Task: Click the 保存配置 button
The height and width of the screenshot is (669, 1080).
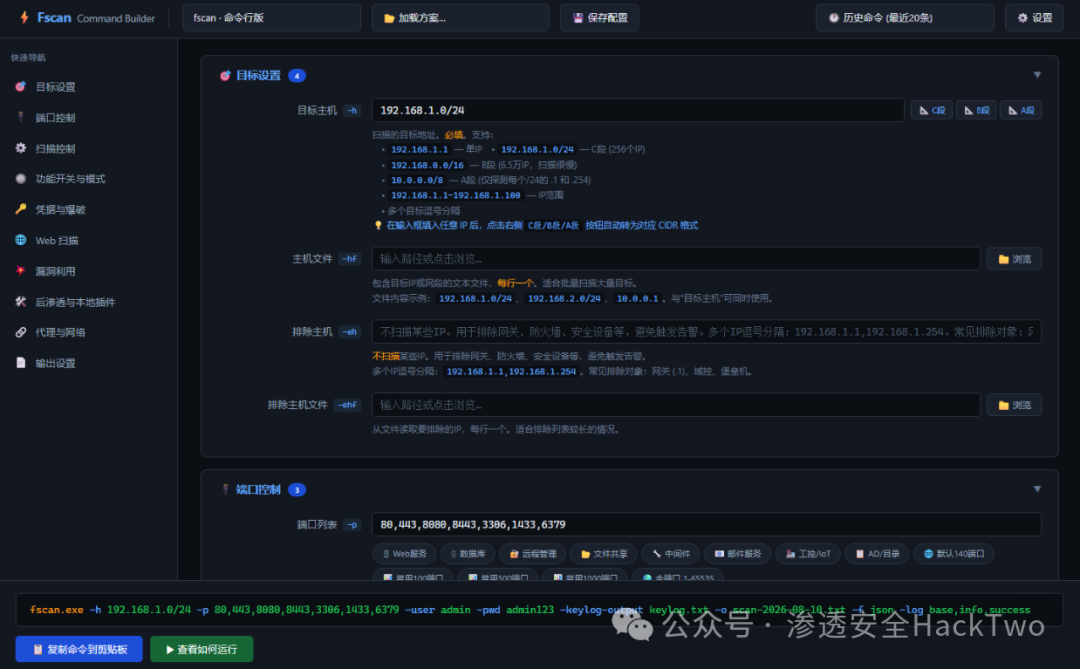Action: [x=600, y=18]
